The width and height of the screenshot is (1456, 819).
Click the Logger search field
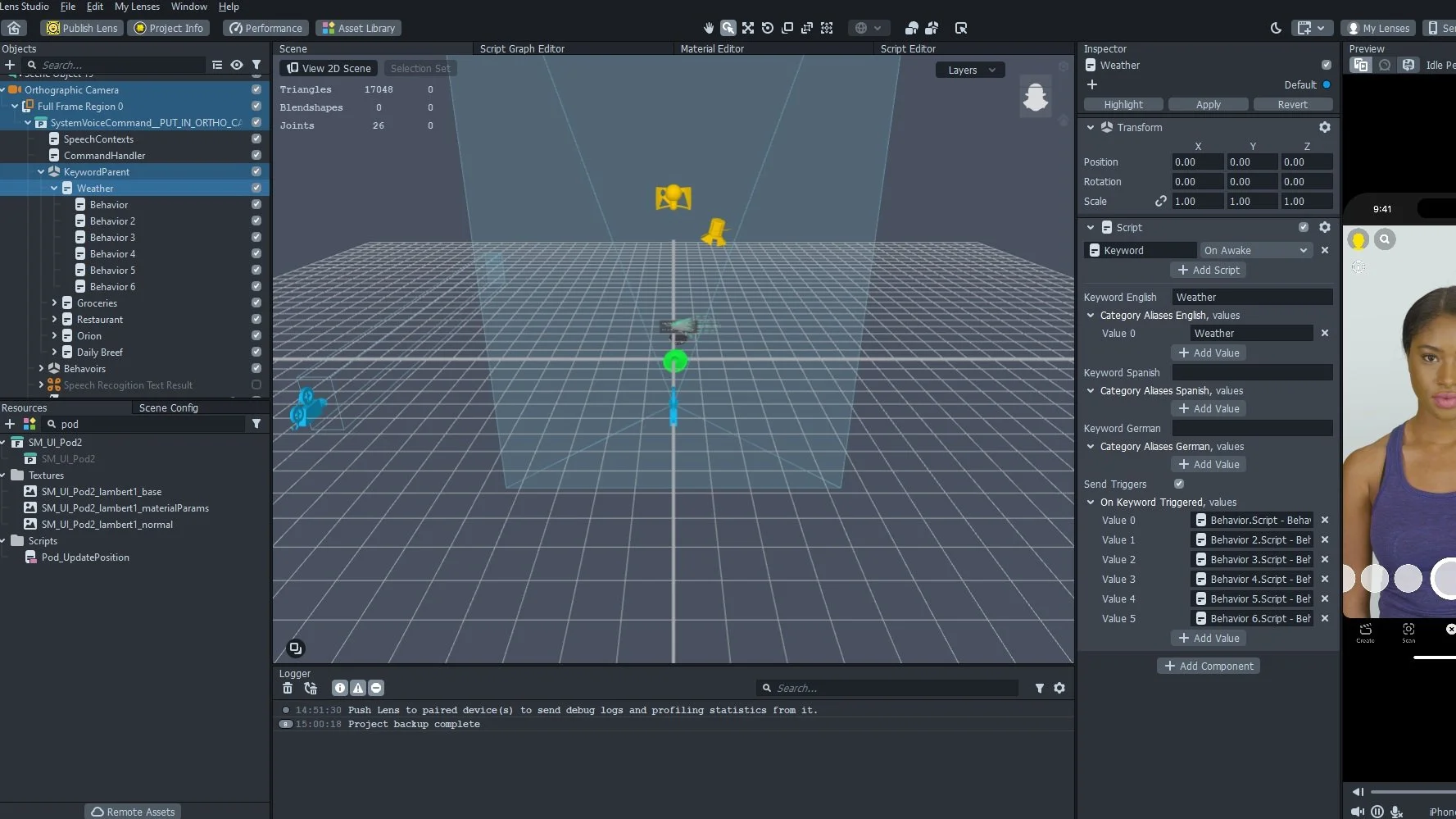pyautogui.click(x=887, y=688)
